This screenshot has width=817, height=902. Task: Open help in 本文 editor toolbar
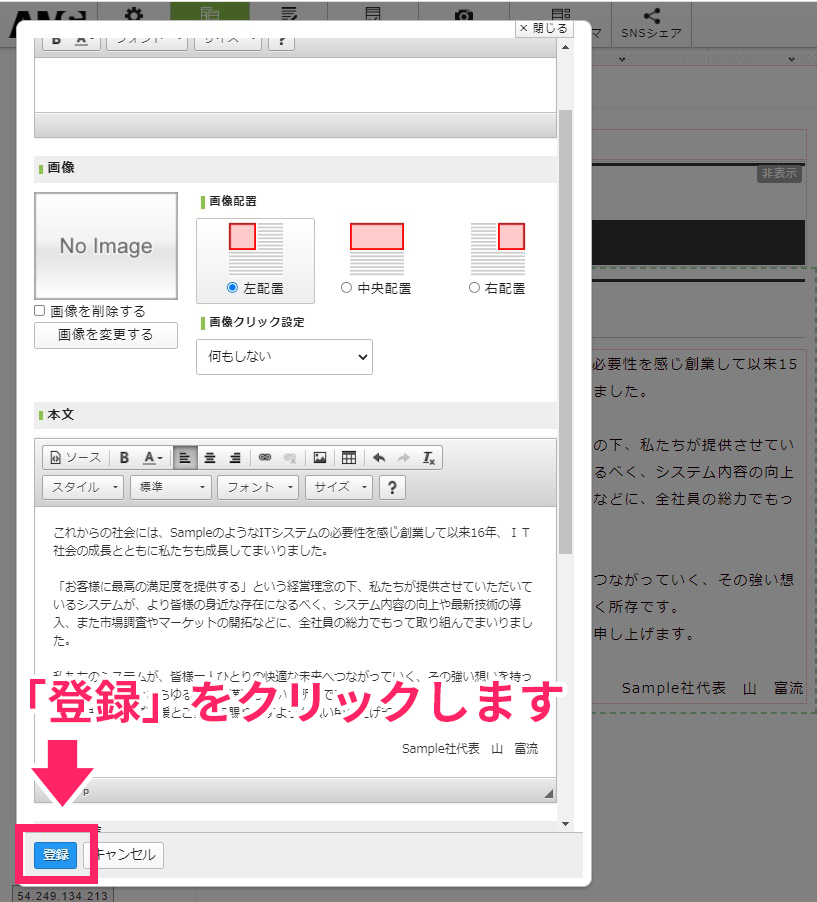(392, 487)
